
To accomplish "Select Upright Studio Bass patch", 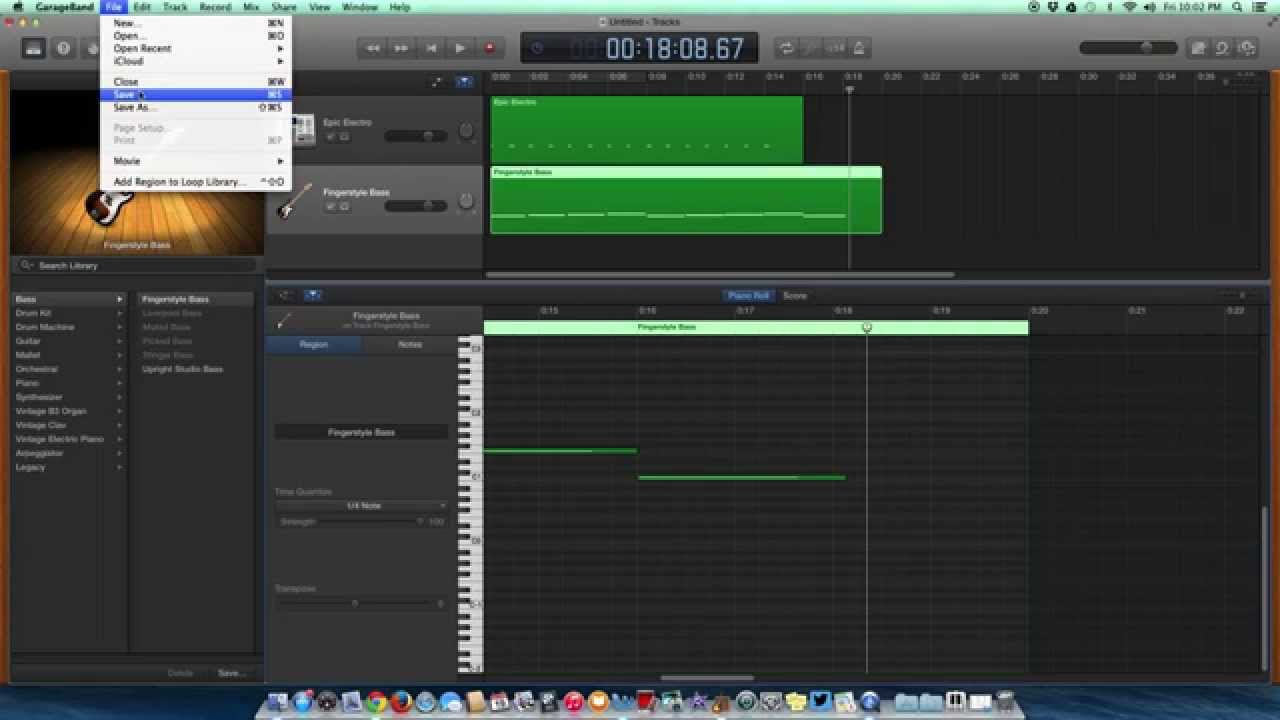I will click(182, 369).
